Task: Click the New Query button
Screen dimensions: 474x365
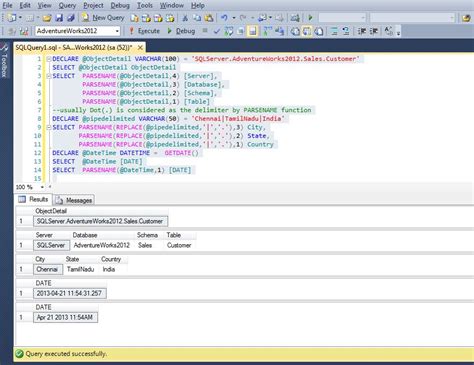Action: point(103,18)
